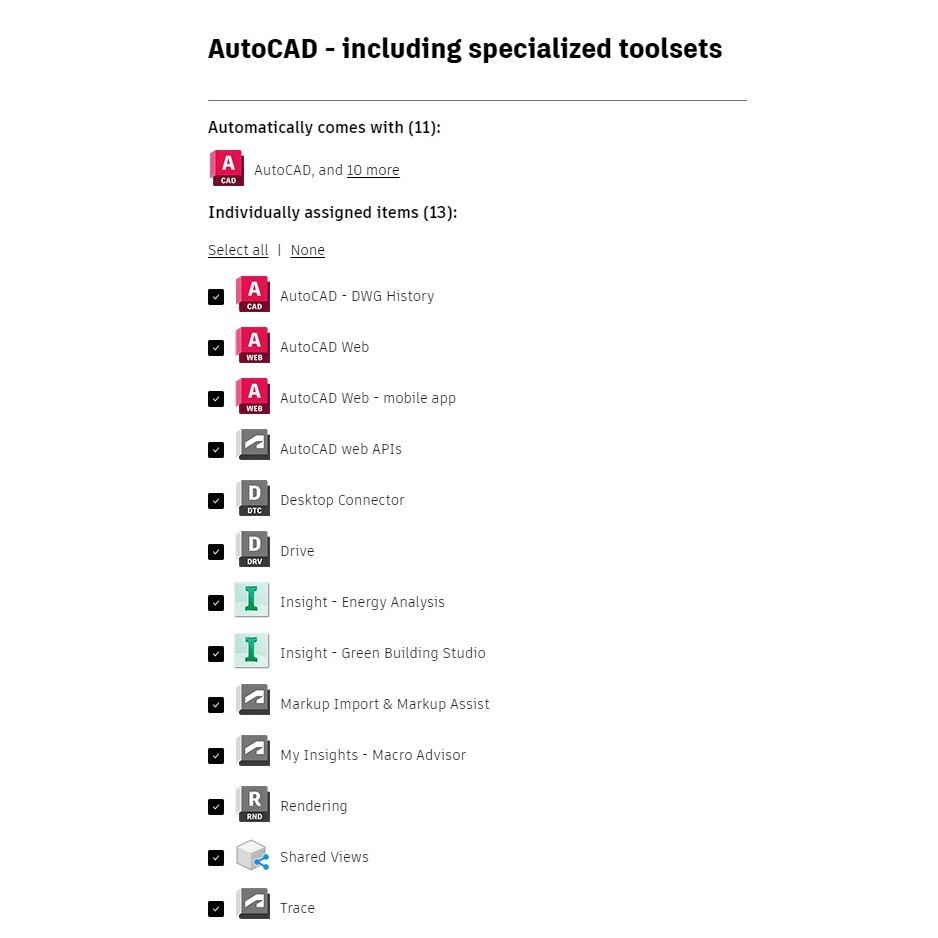Deselect the My Insights - Macro Advisor checkbox

point(216,756)
